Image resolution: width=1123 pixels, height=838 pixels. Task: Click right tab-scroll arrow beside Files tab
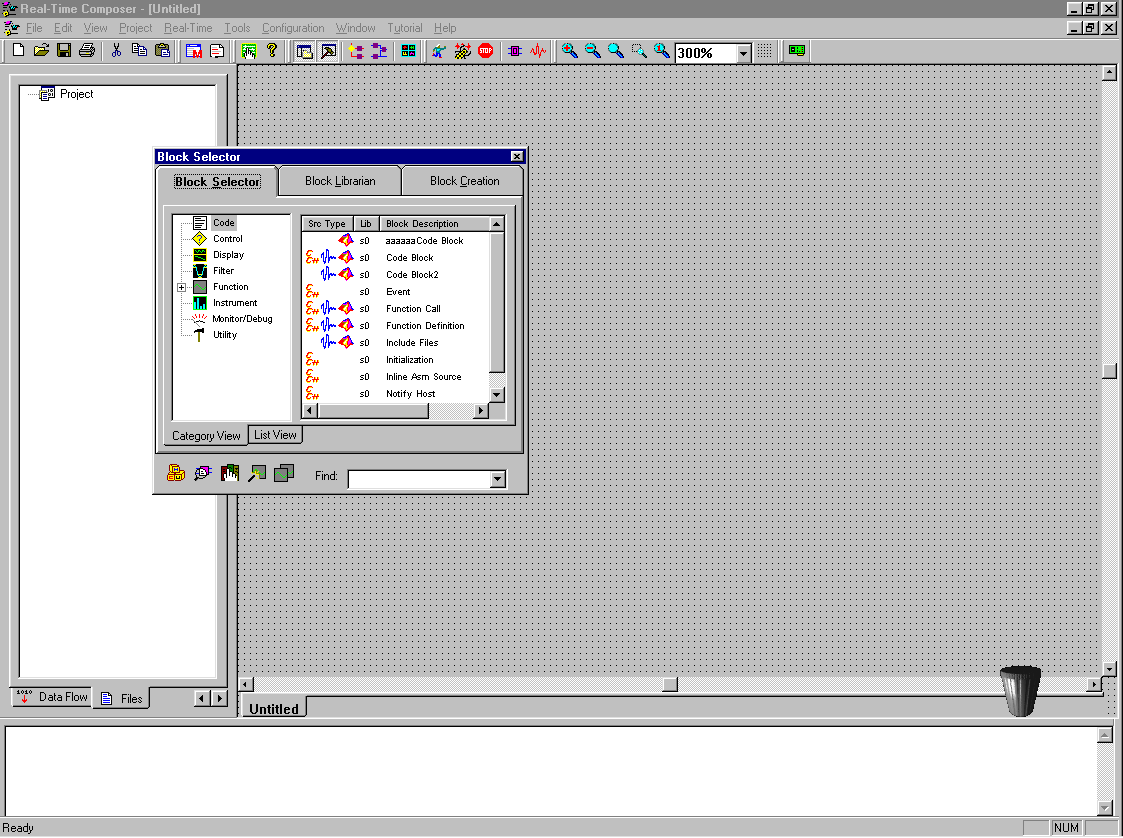click(220, 698)
